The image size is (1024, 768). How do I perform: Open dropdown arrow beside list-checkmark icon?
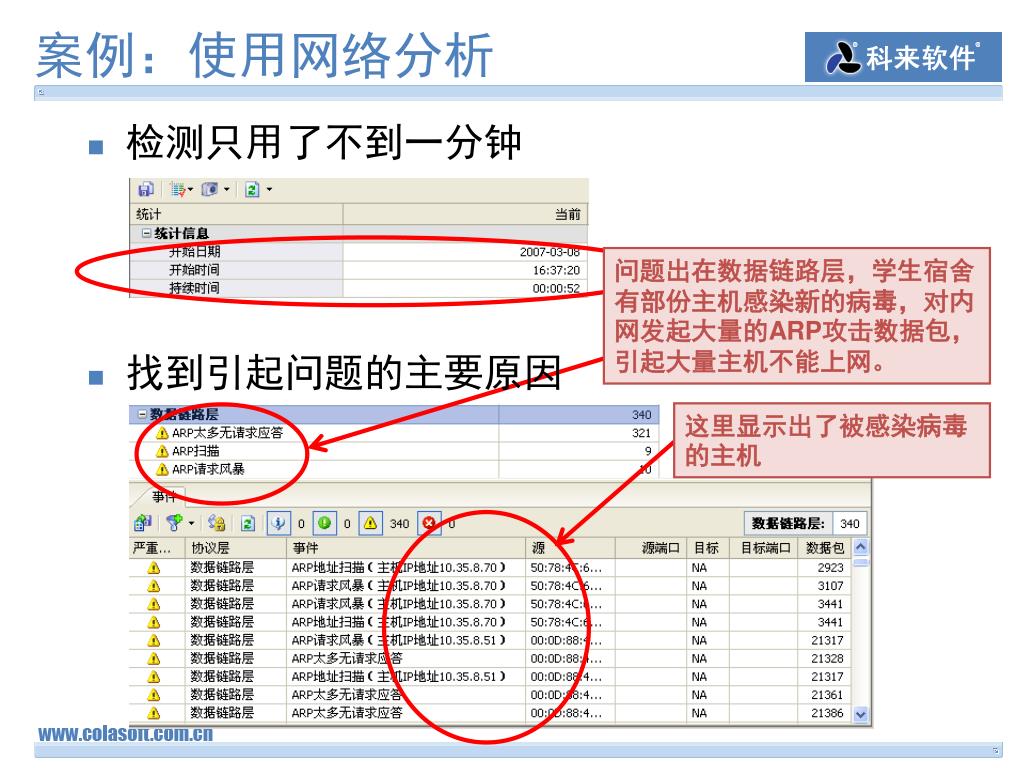coord(191,189)
